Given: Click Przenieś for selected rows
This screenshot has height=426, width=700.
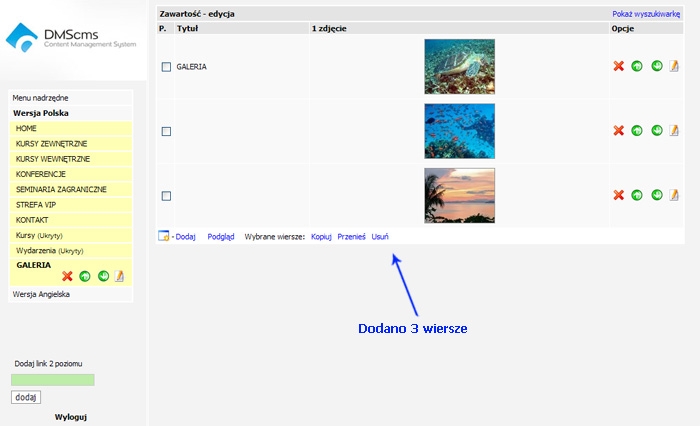Looking at the screenshot, I should pyautogui.click(x=351, y=237).
